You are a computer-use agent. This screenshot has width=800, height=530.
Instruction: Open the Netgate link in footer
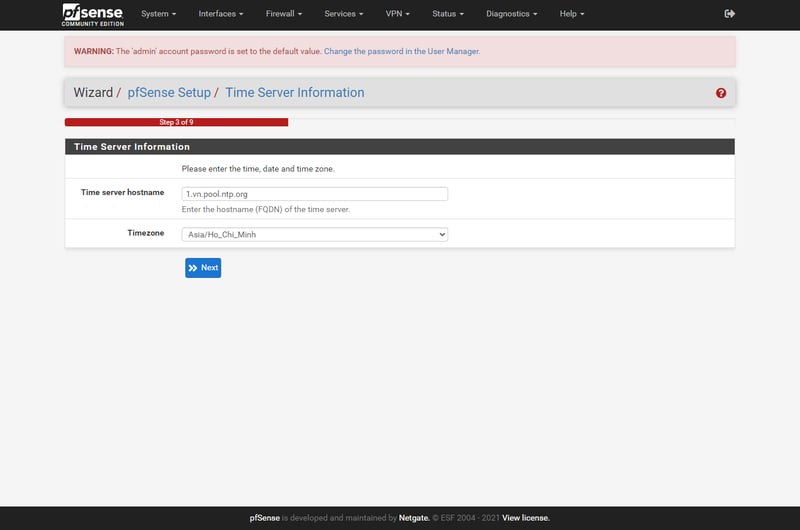[414, 518]
